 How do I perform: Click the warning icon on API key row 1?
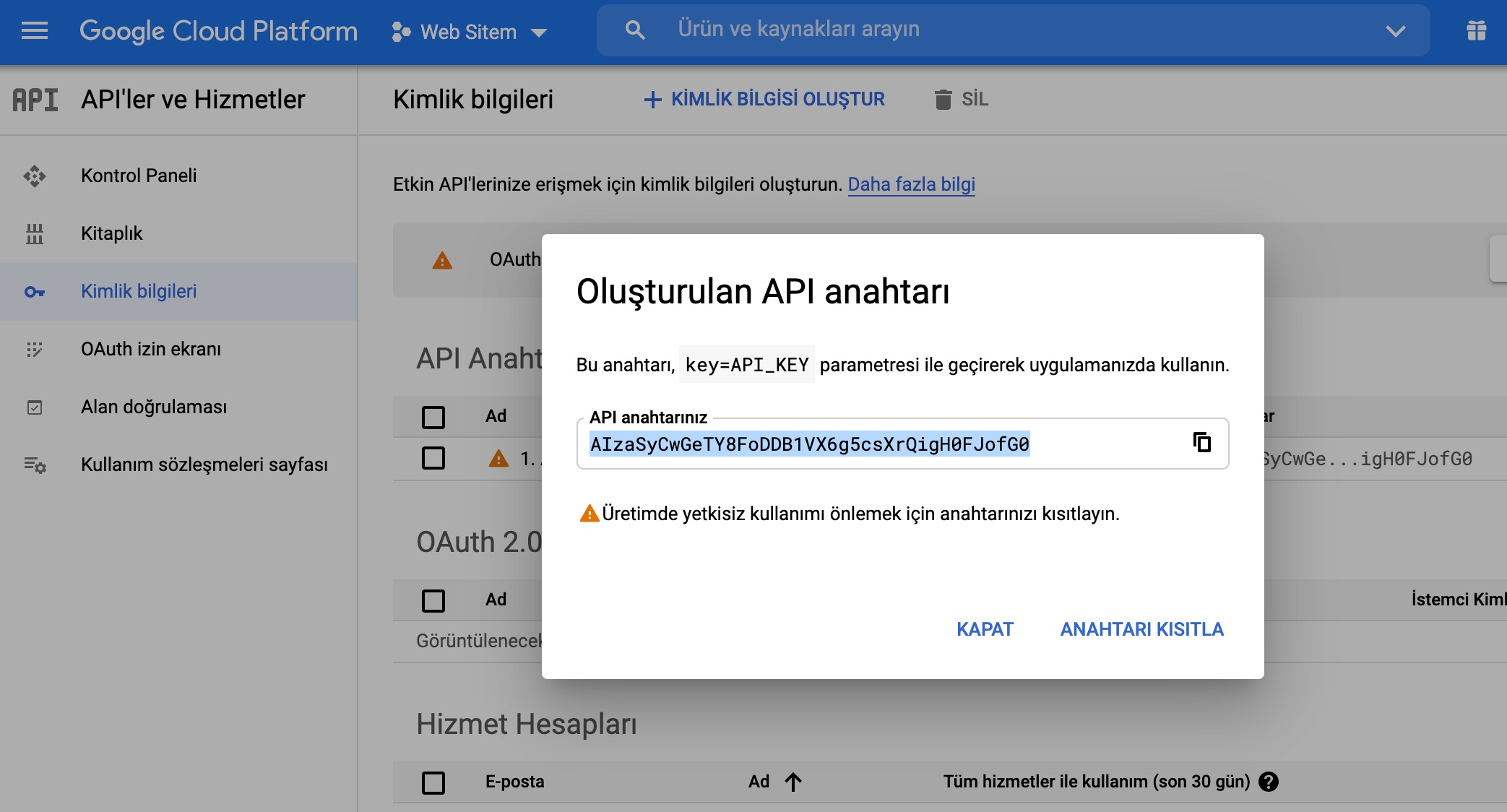pyautogui.click(x=498, y=458)
